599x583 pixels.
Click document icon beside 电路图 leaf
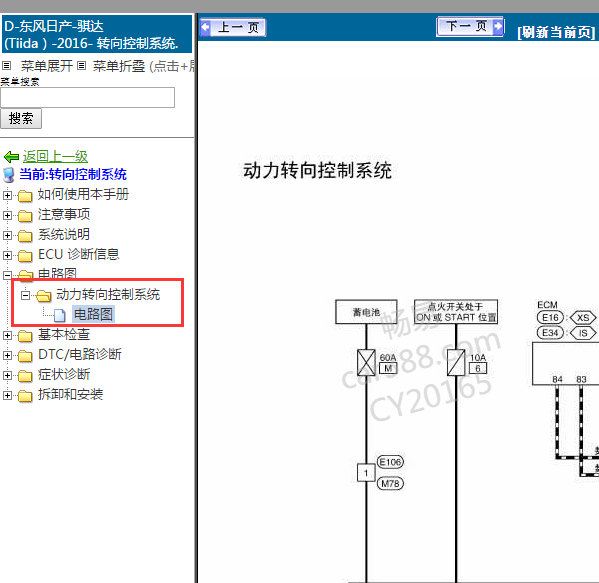pos(60,316)
